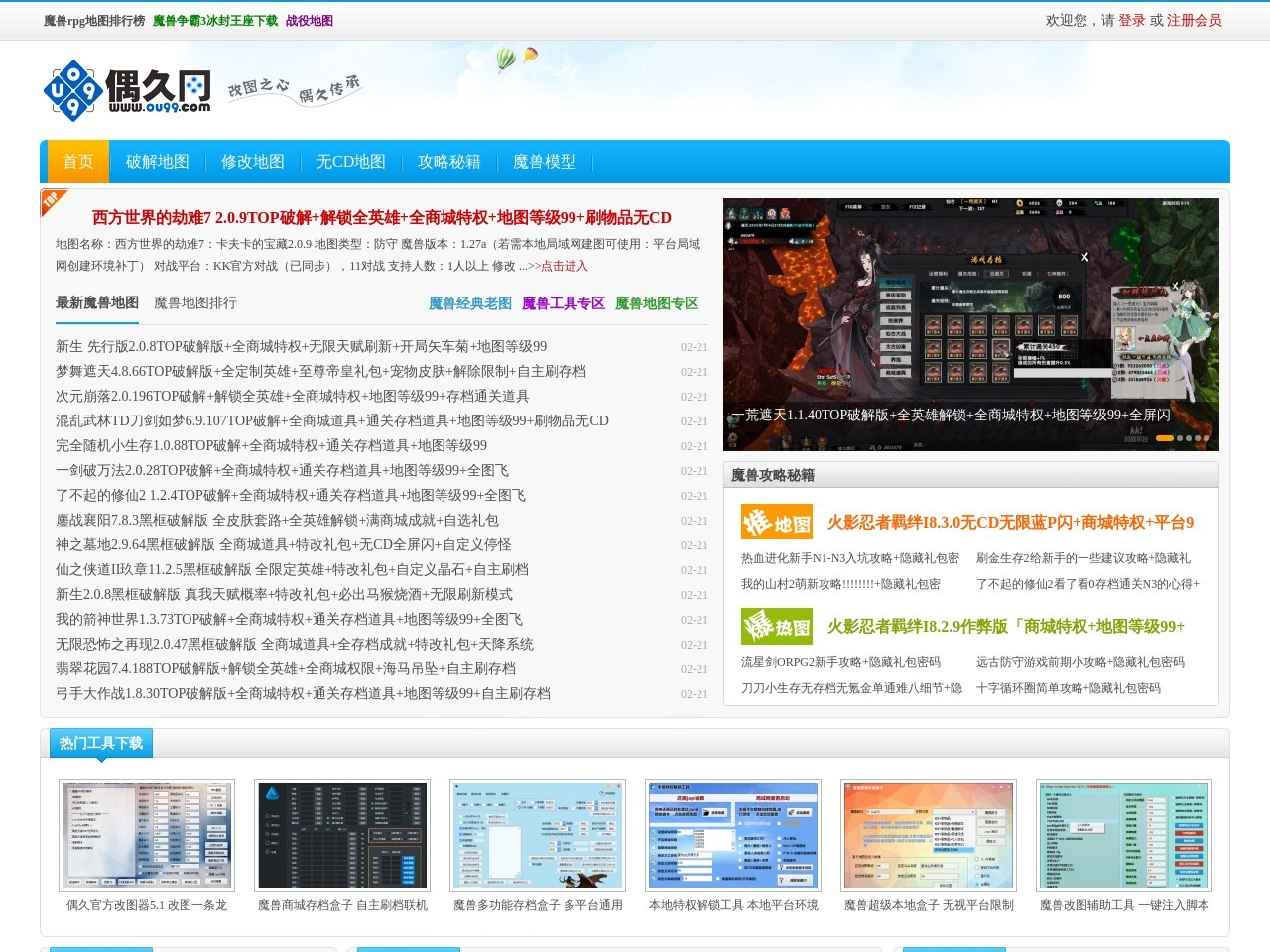Open 我的箭神世界1.3.73TOP破解 article
This screenshot has width=1270, height=952.
[x=289, y=620]
